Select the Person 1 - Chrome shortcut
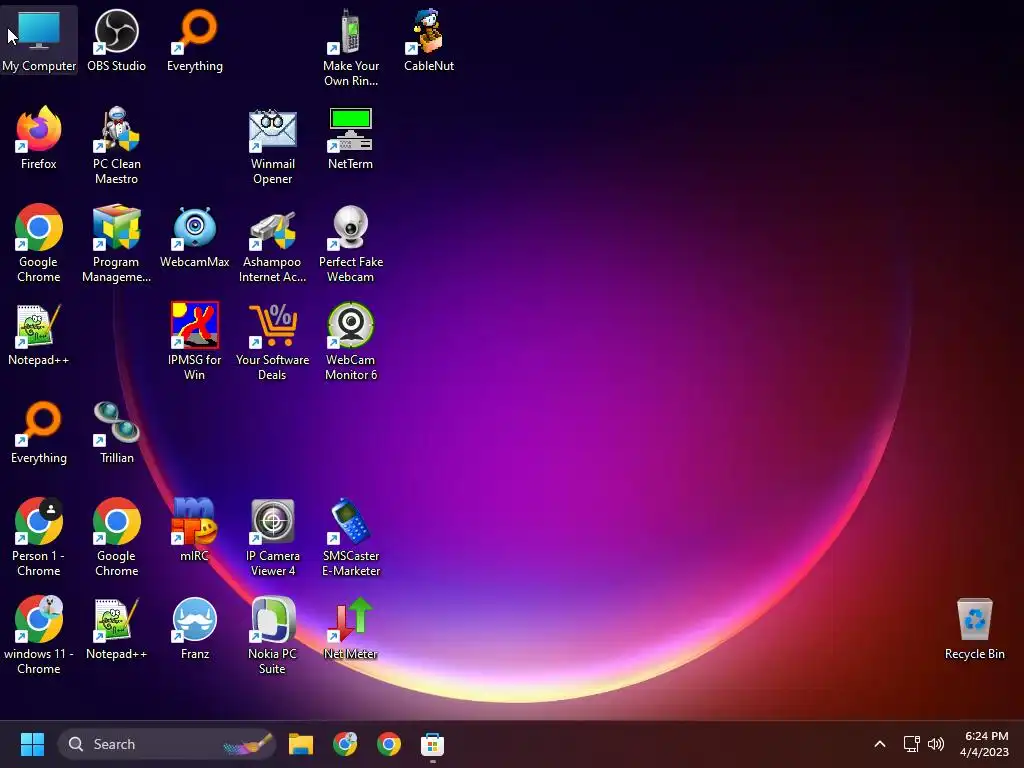Image resolution: width=1024 pixels, height=768 pixels. pyautogui.click(x=39, y=537)
